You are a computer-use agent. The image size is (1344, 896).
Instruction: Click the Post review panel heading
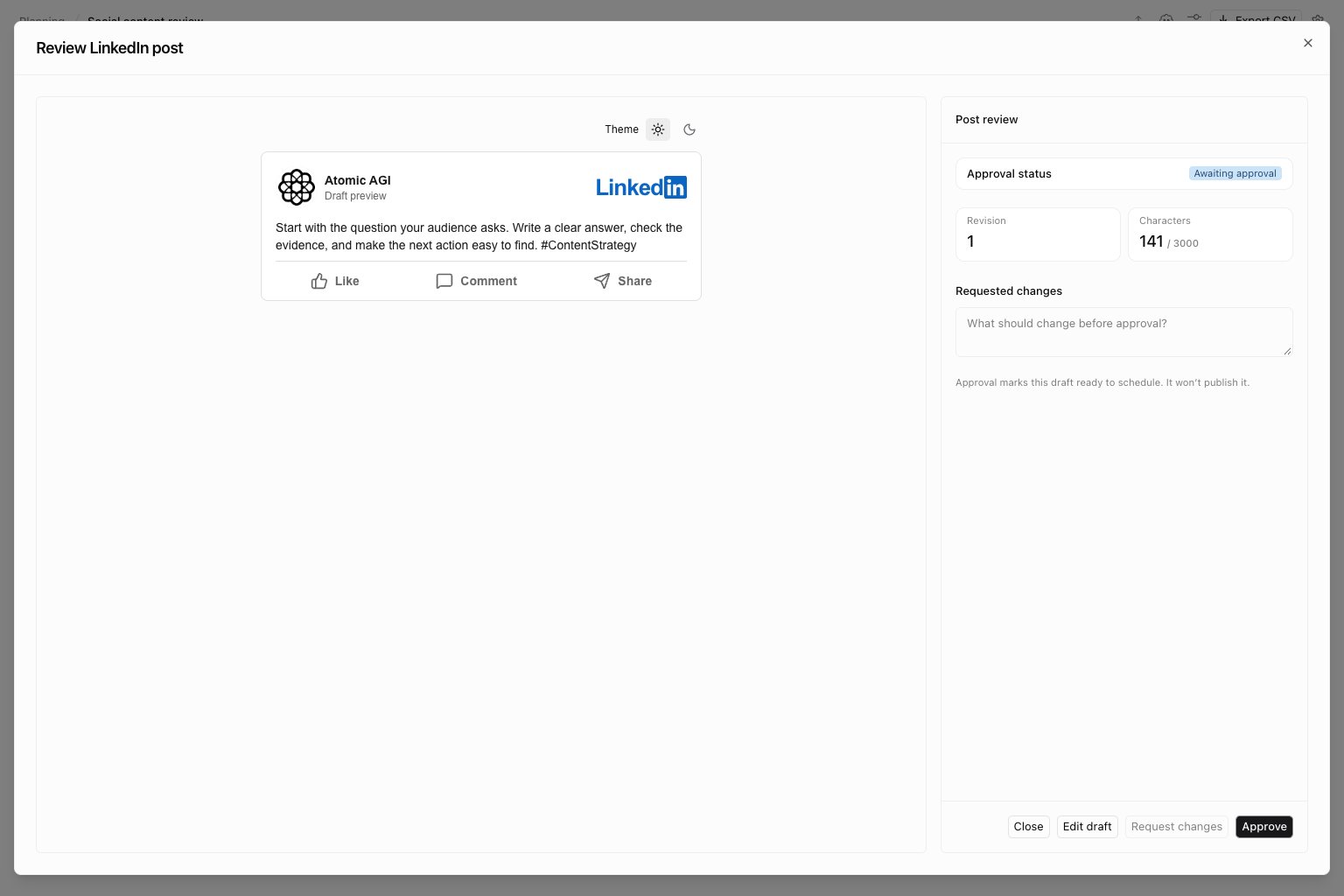click(x=987, y=120)
